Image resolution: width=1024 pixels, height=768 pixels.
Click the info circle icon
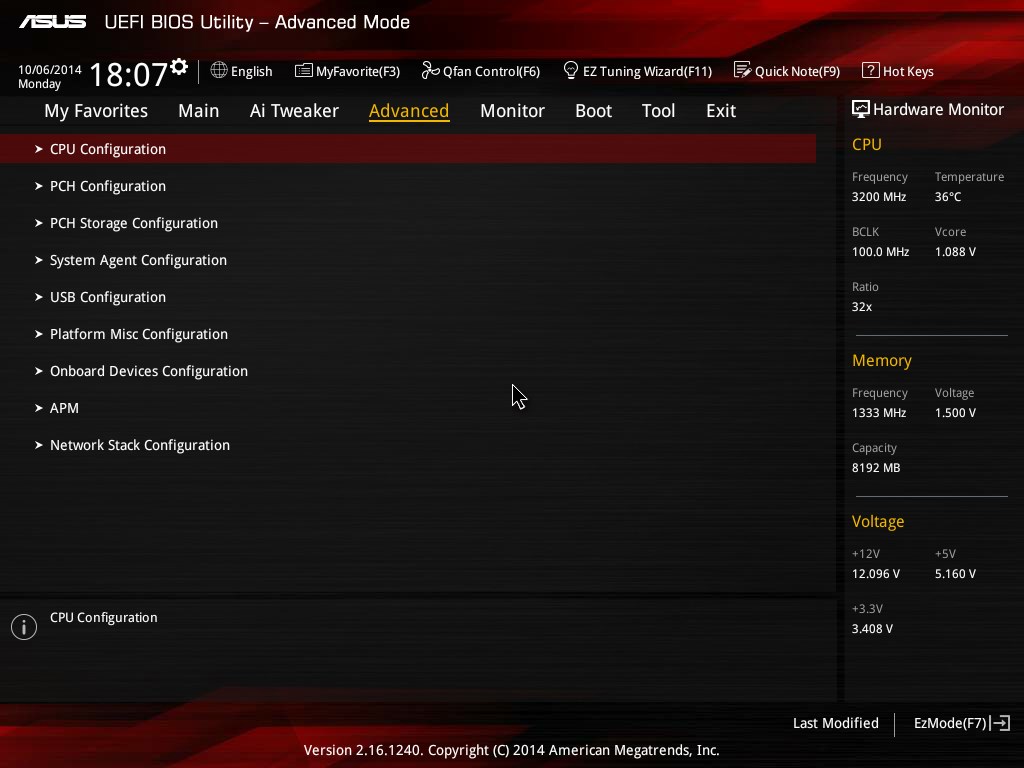[x=24, y=627]
